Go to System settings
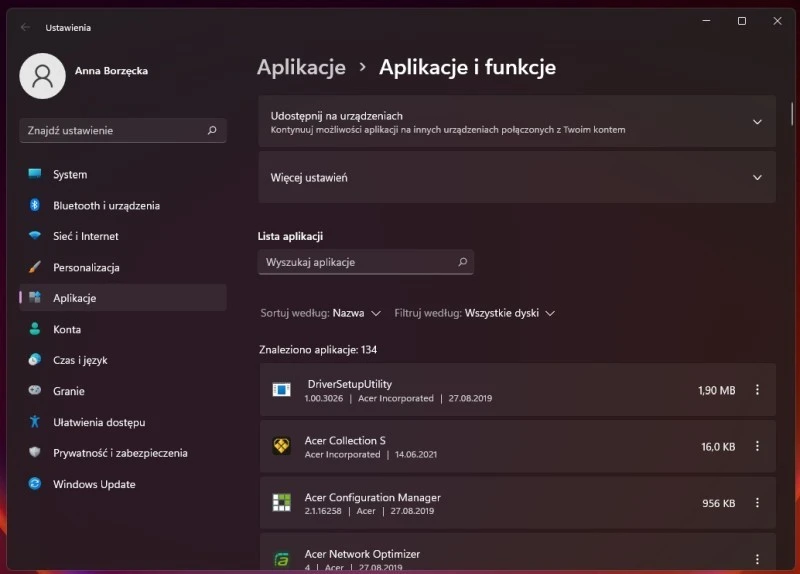Viewport: 800px width, 574px height. tap(123, 174)
